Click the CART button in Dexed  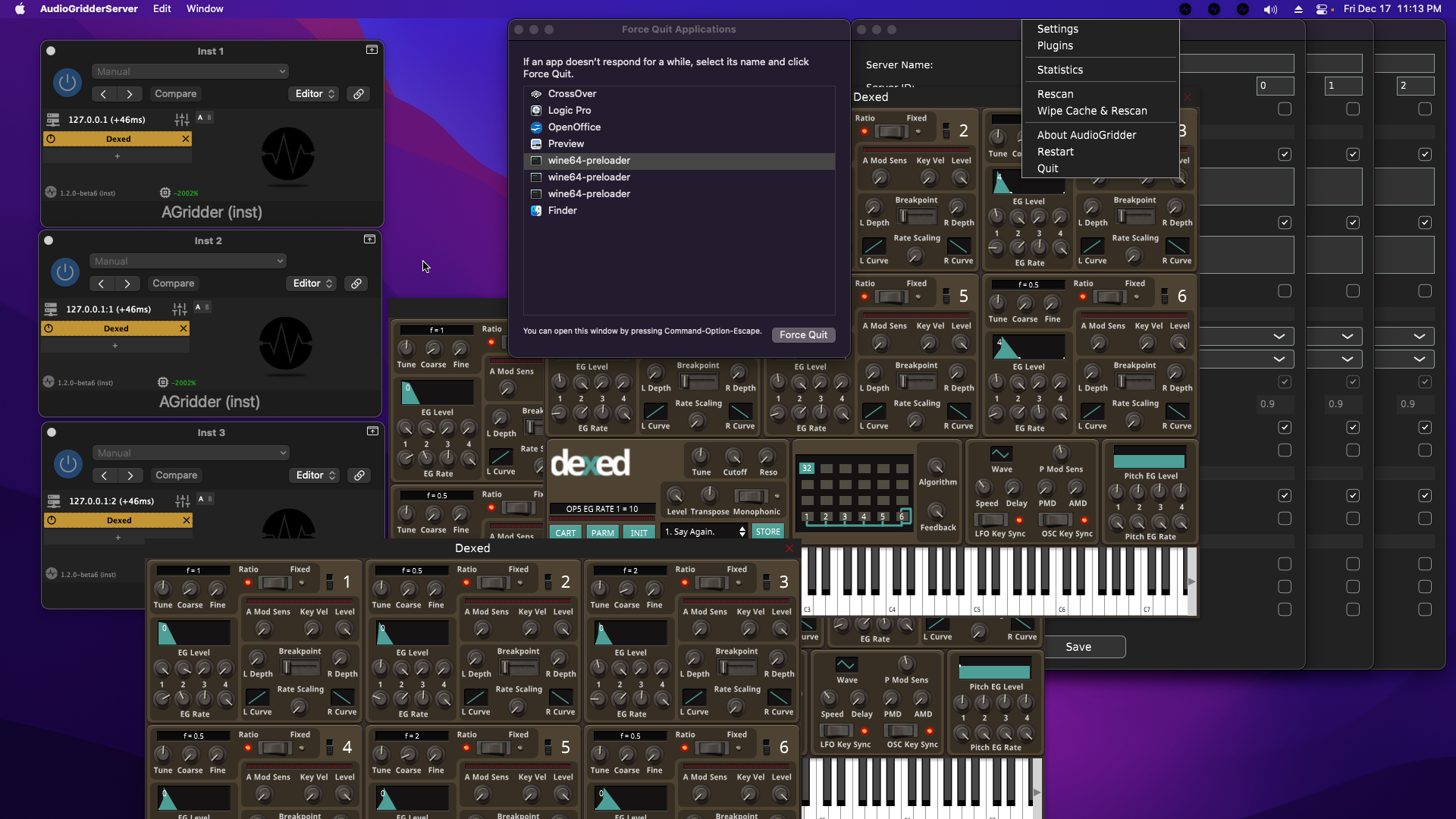[x=566, y=532]
